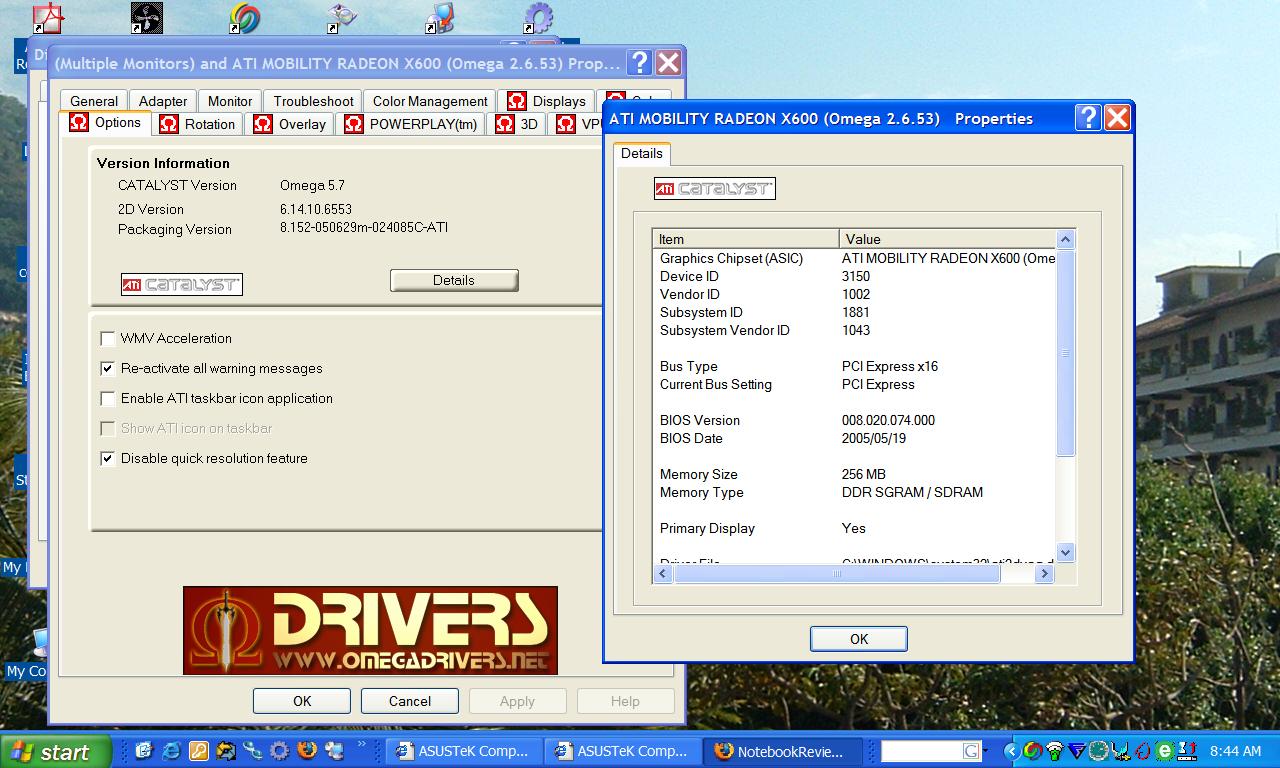Click OK in Multiple Monitors window
The height and width of the screenshot is (768, 1280).
(x=302, y=701)
